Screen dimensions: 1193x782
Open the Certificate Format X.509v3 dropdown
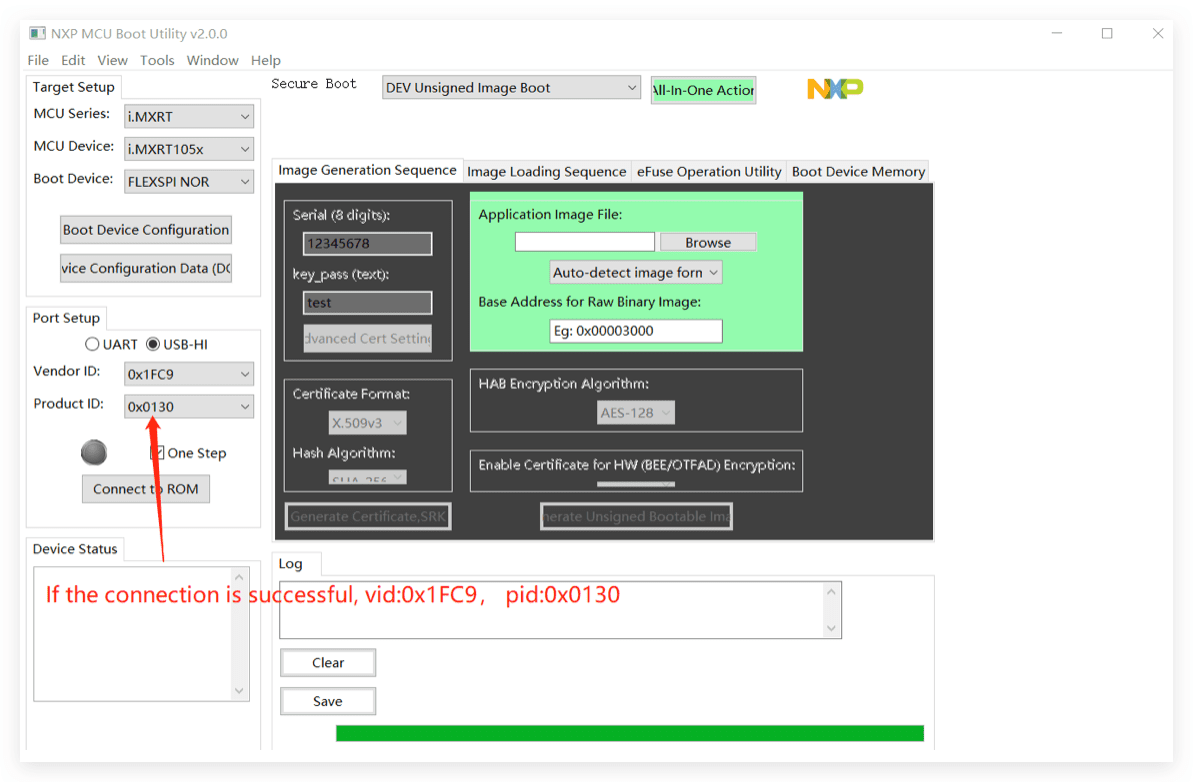point(367,423)
